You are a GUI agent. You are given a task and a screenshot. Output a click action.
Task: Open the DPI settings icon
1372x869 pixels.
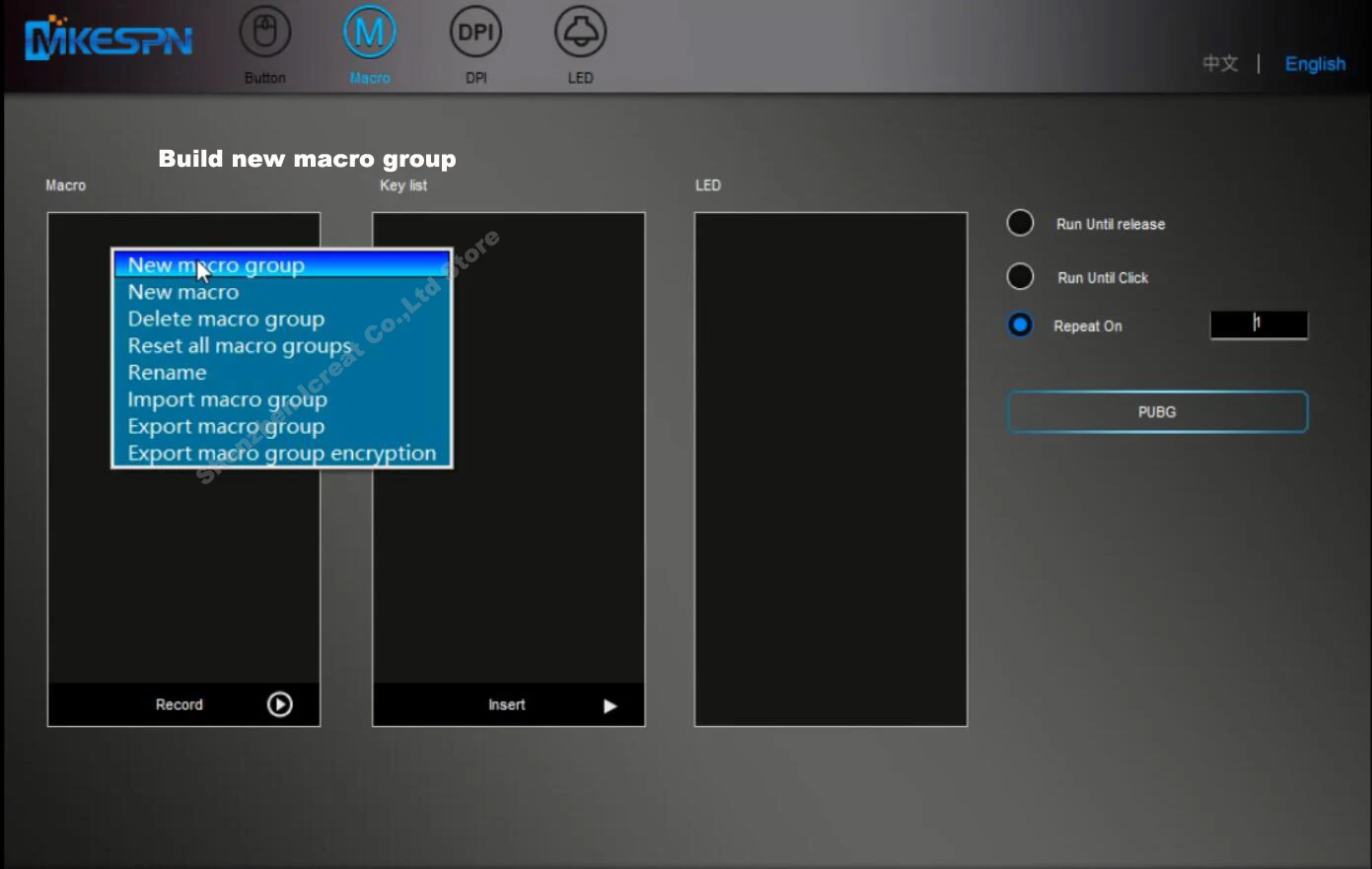tap(475, 33)
